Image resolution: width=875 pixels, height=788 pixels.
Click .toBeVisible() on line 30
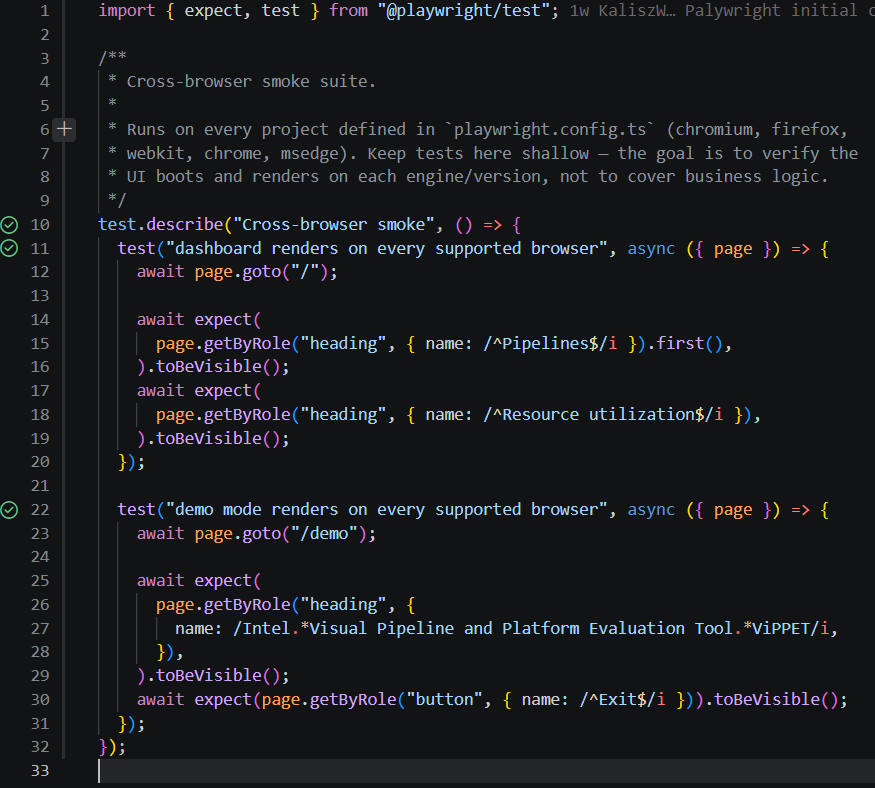pyautogui.click(x=771, y=700)
